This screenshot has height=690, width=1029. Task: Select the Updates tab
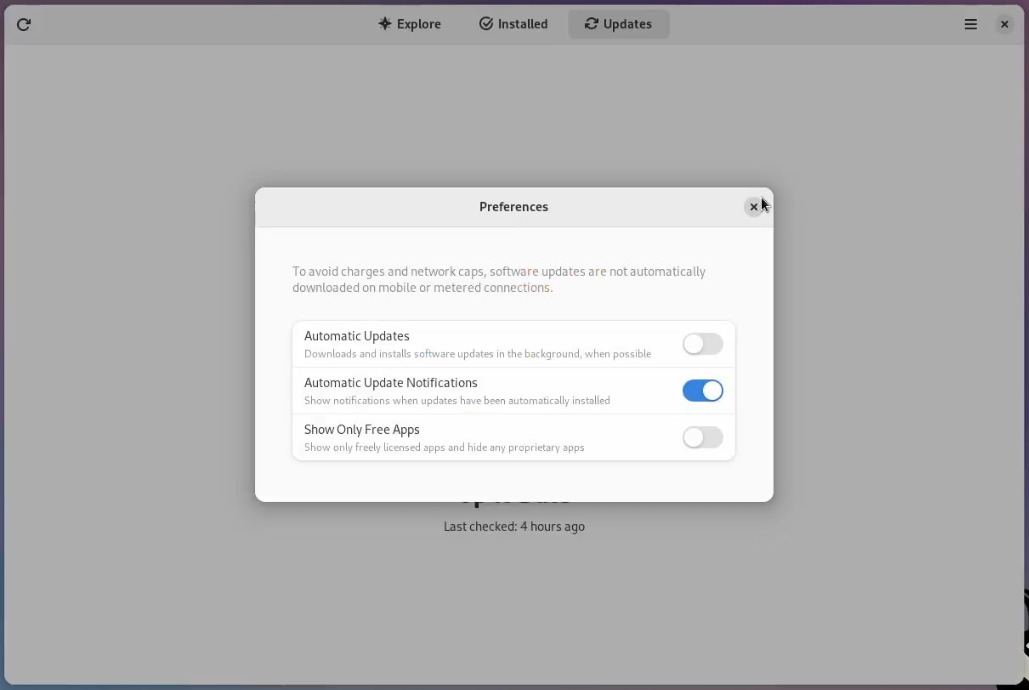[x=619, y=24]
